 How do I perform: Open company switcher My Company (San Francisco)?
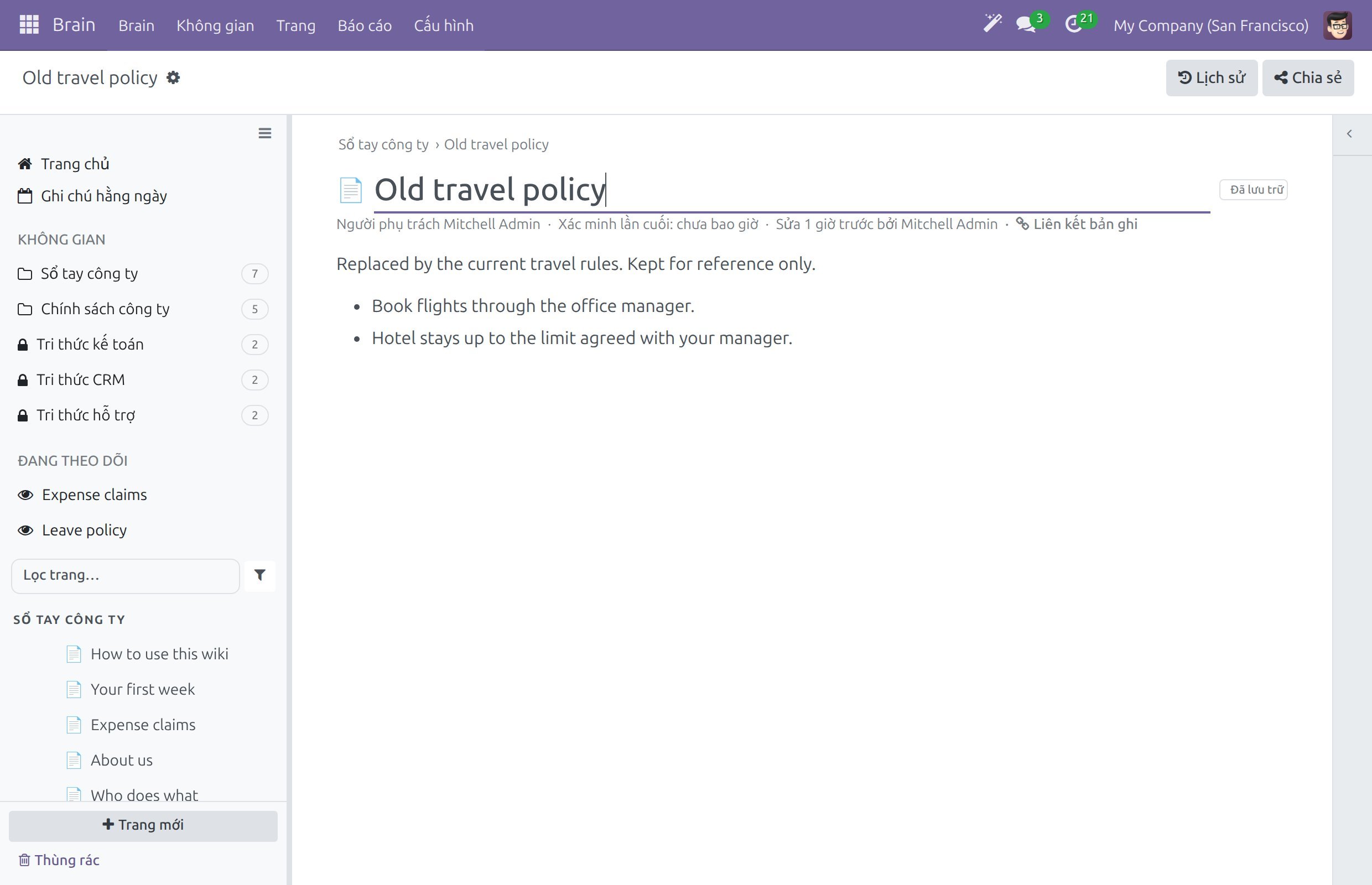point(1210,25)
